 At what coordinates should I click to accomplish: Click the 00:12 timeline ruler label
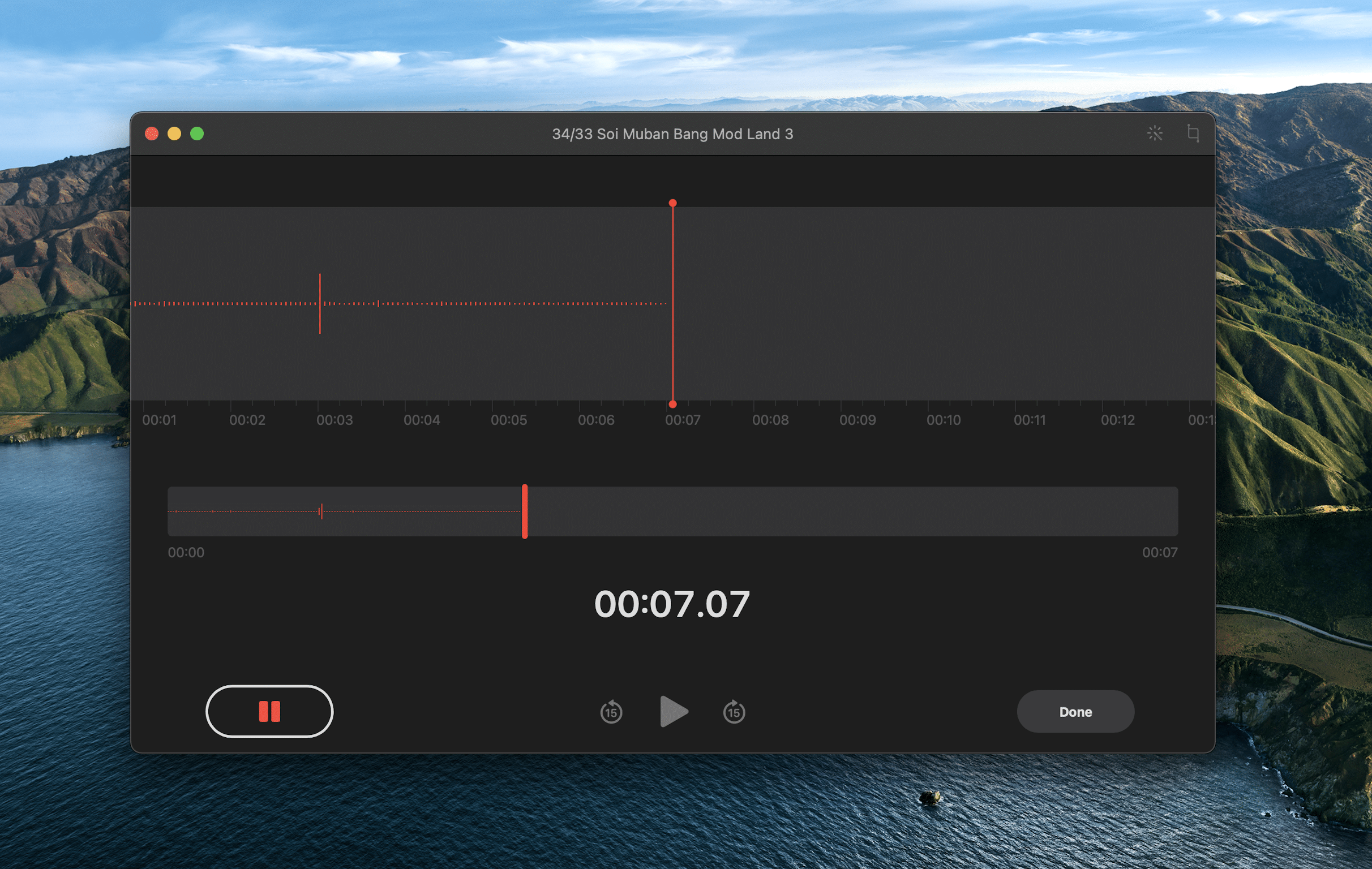click(x=1118, y=420)
